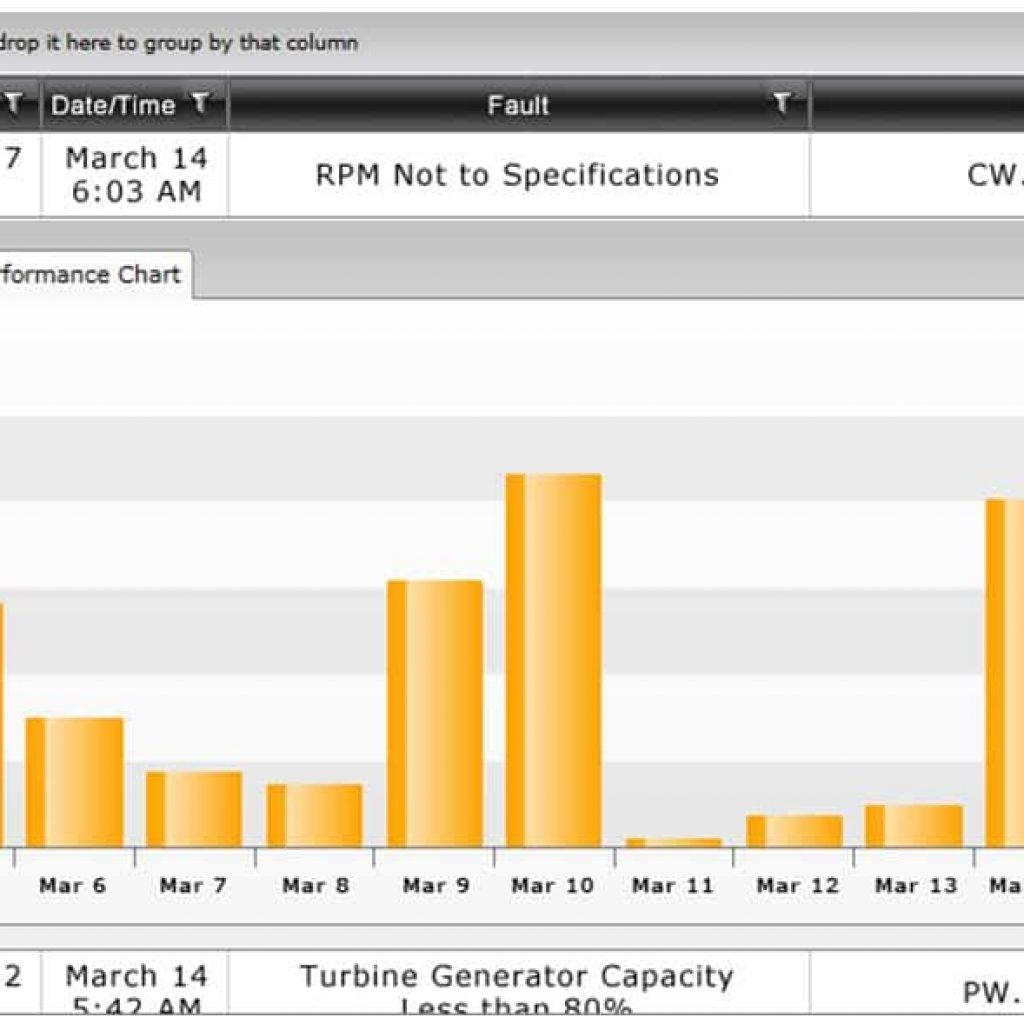Click the small Mar 11 bar

click(672, 840)
